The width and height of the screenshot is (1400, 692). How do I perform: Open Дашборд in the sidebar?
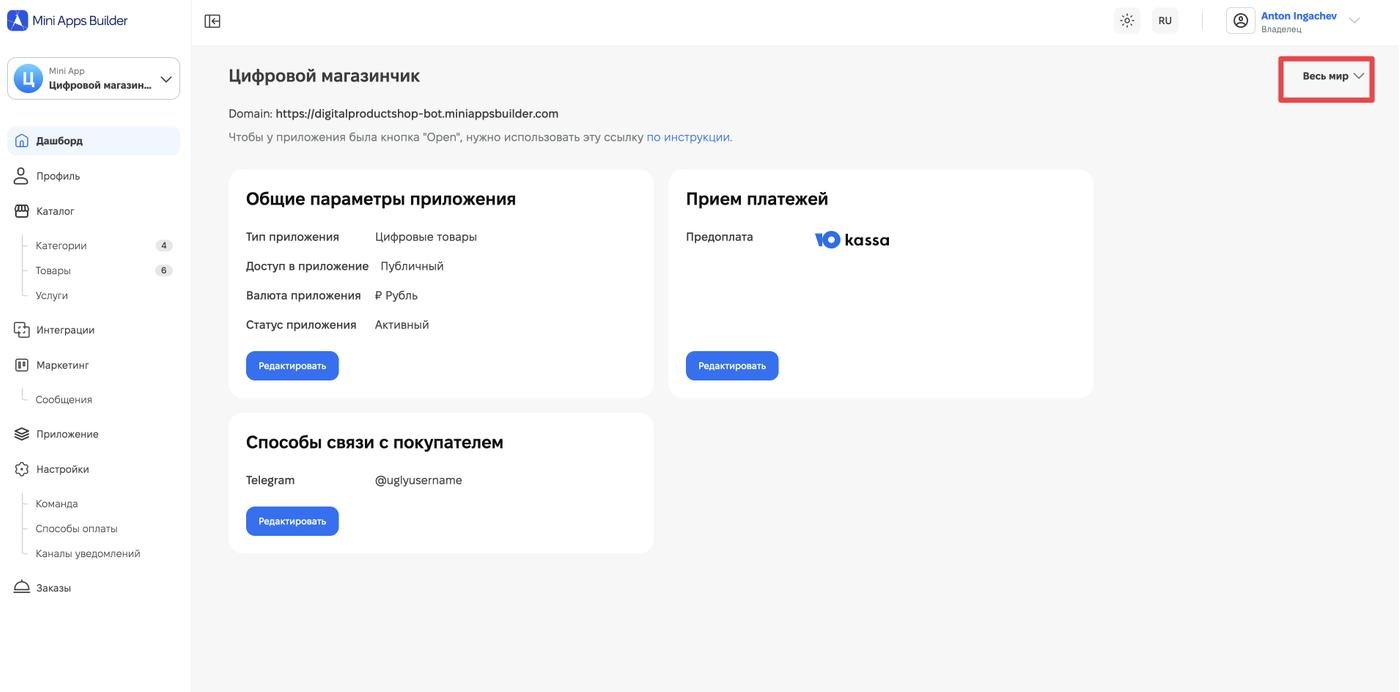pyautogui.click(x=59, y=141)
